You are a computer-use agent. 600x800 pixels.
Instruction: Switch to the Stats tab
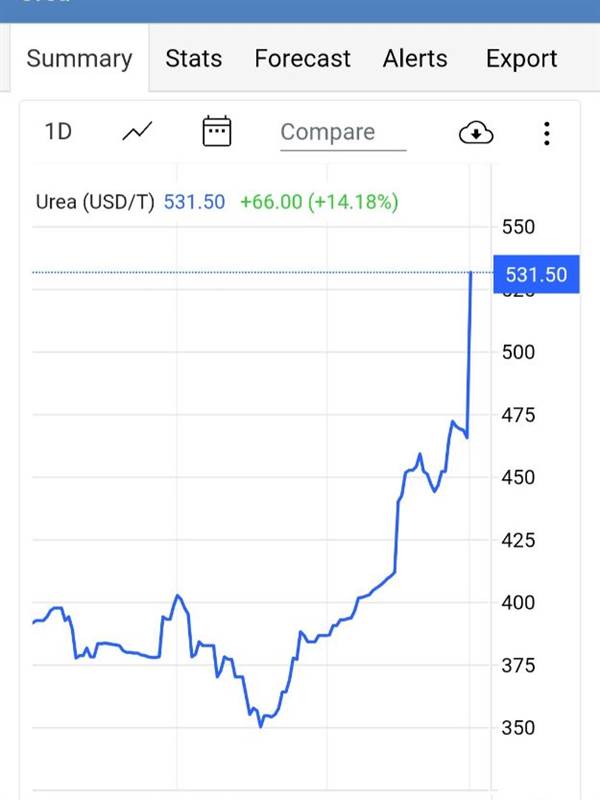click(194, 58)
